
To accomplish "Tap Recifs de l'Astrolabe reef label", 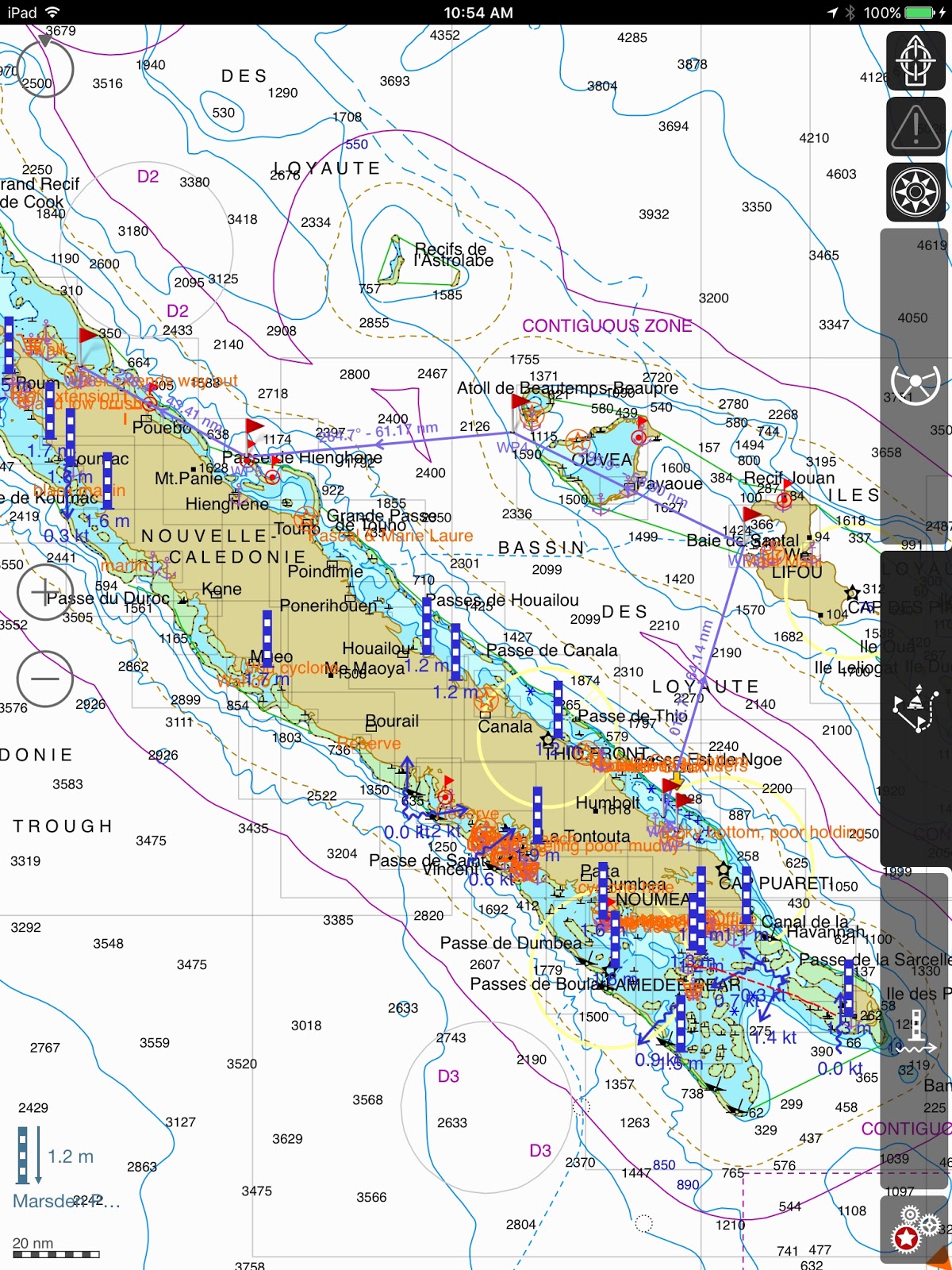I will 453,254.
